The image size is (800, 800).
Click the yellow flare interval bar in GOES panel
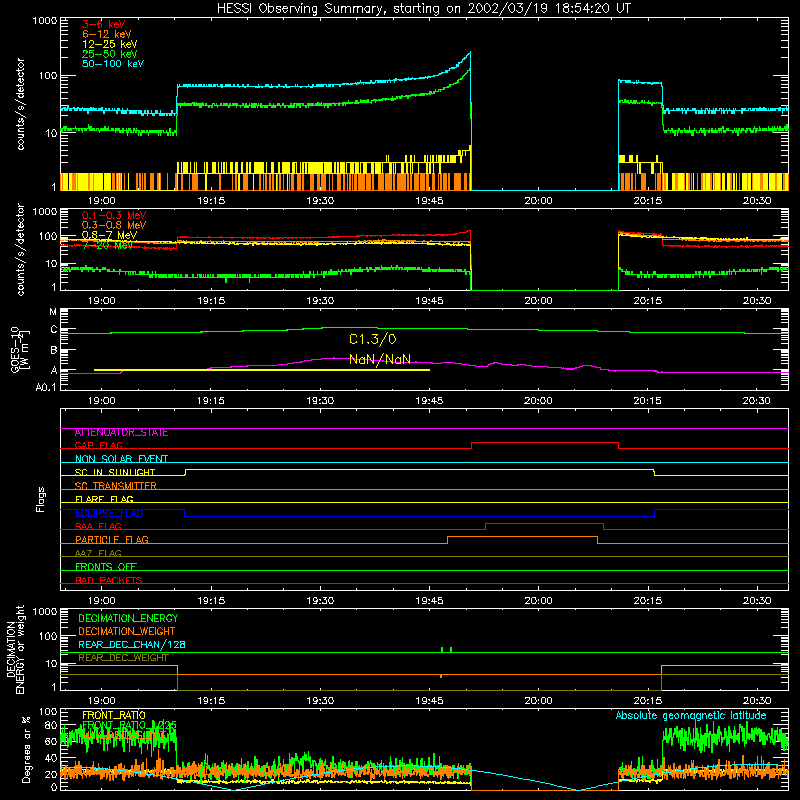coord(262,370)
